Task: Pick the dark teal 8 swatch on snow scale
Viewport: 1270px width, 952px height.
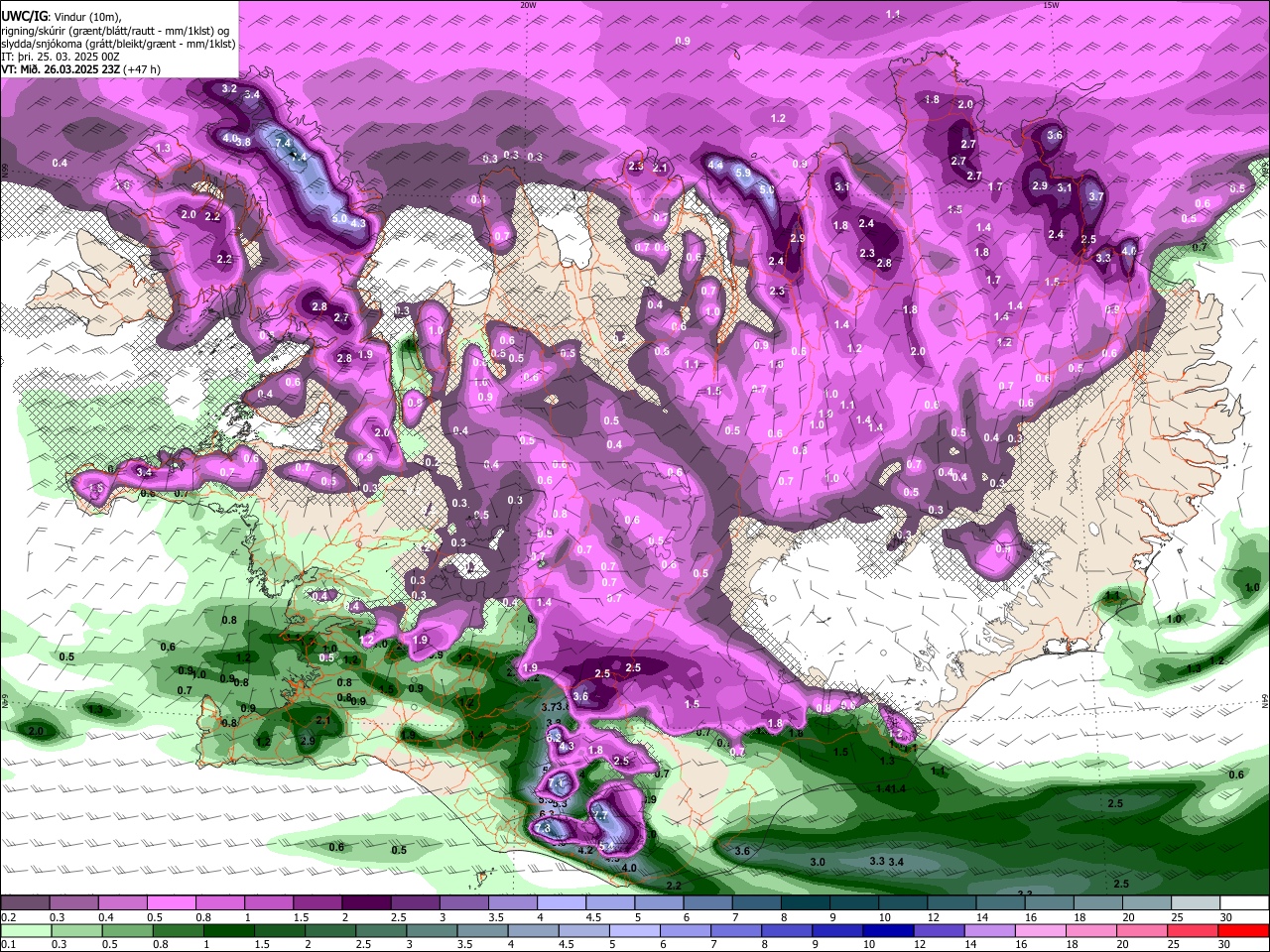Action: (806, 903)
